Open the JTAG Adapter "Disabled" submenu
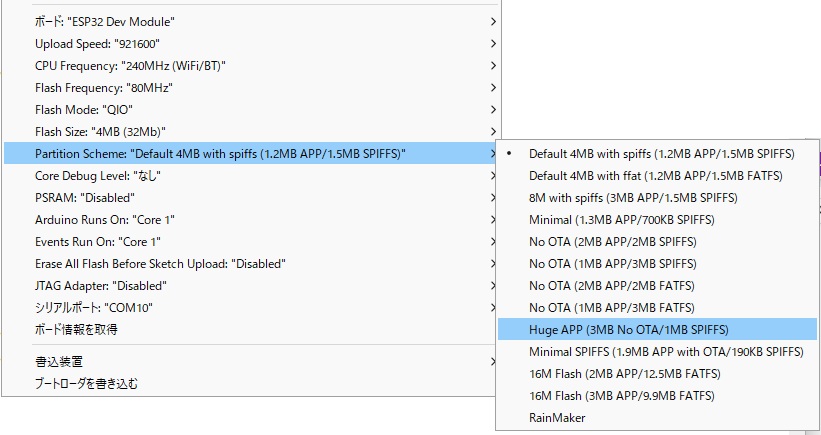The image size is (821, 435). click(250, 285)
